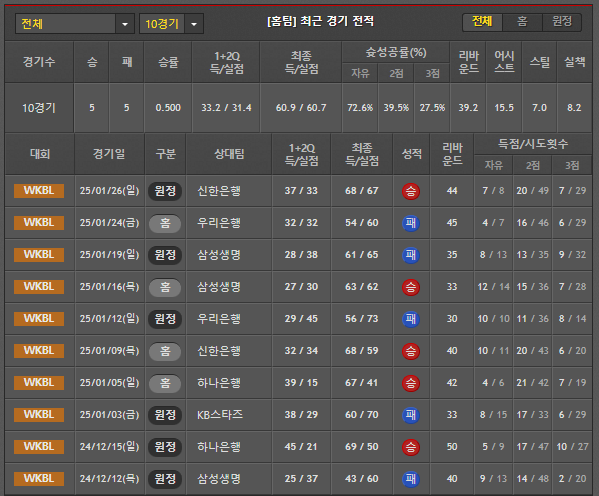The width and height of the screenshot is (599, 496).
Task: Click the red 승 badge for 25/01/26 game
Action: (411, 191)
